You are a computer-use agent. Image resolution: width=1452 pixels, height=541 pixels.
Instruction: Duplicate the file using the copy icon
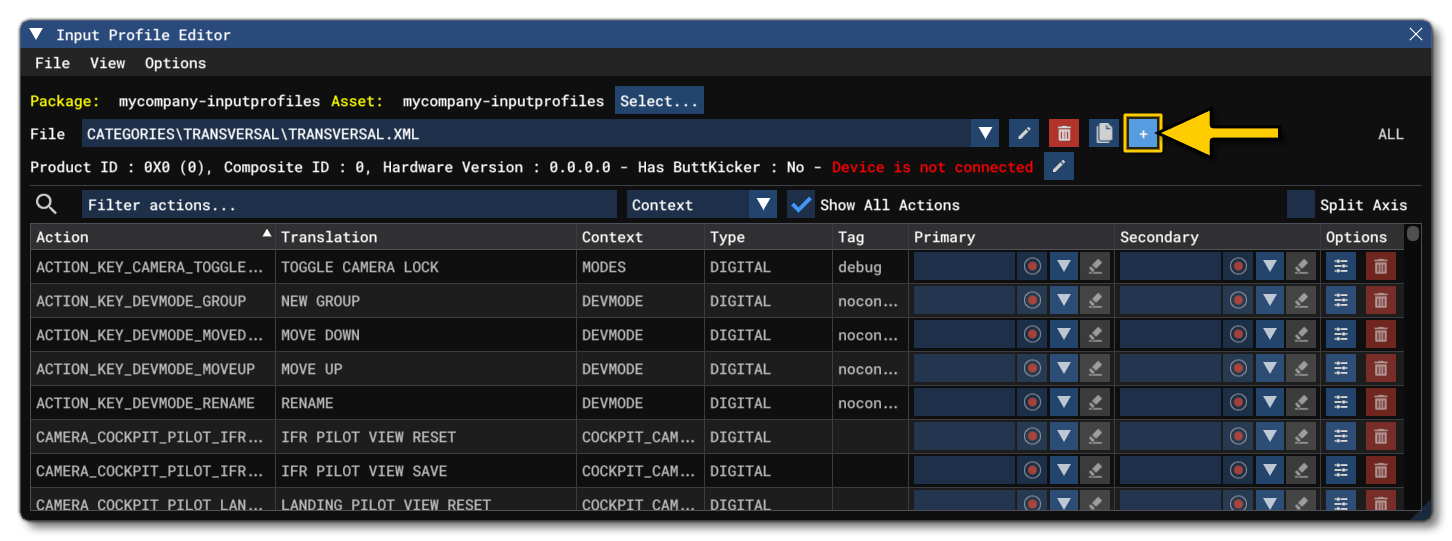(x=1103, y=133)
